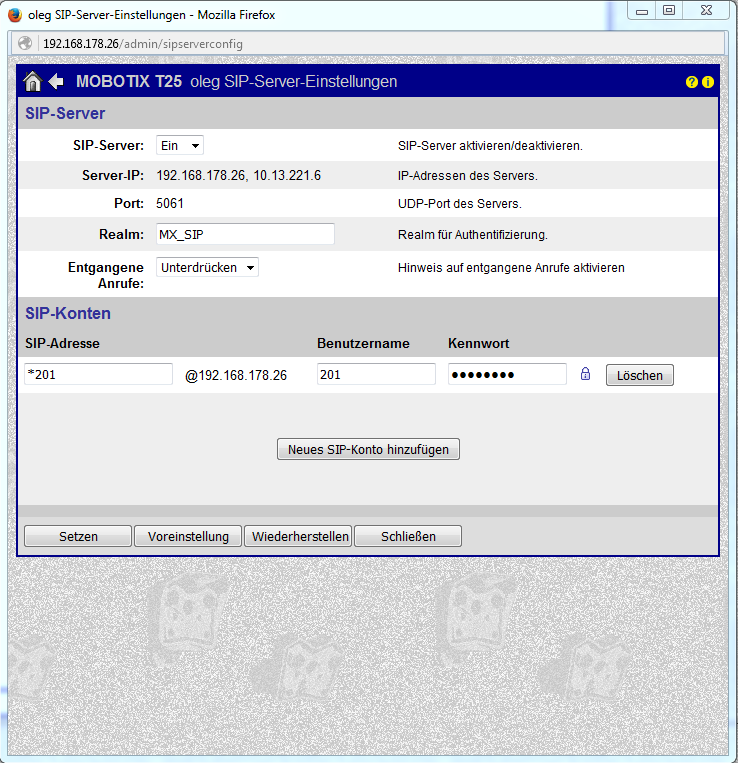Click the text @192.168.178.26
The width and height of the screenshot is (738, 763).
click(235, 375)
